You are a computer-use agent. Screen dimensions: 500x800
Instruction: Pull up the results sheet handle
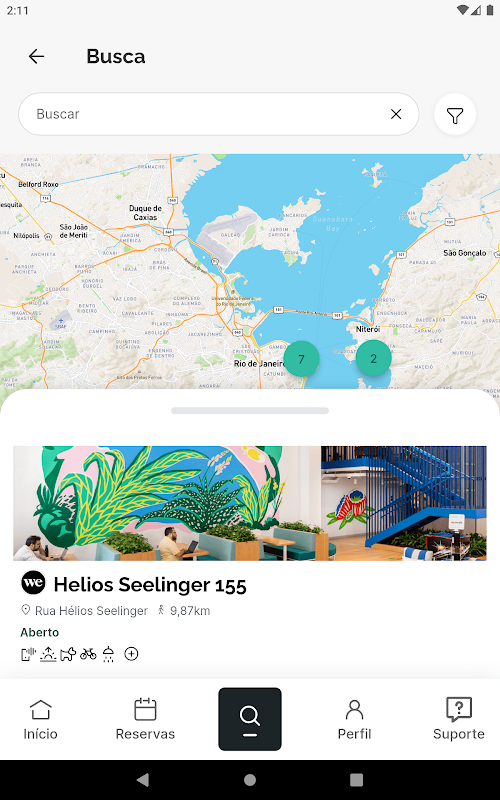(x=249, y=410)
